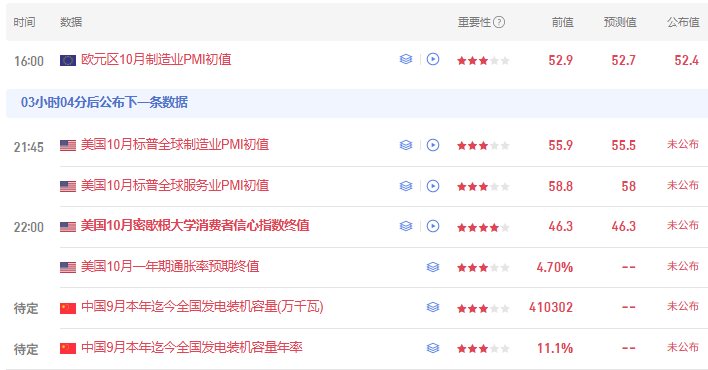Open data layers icon for 全国发电装机容量年率
708x370 pixels.
[x=433, y=348]
